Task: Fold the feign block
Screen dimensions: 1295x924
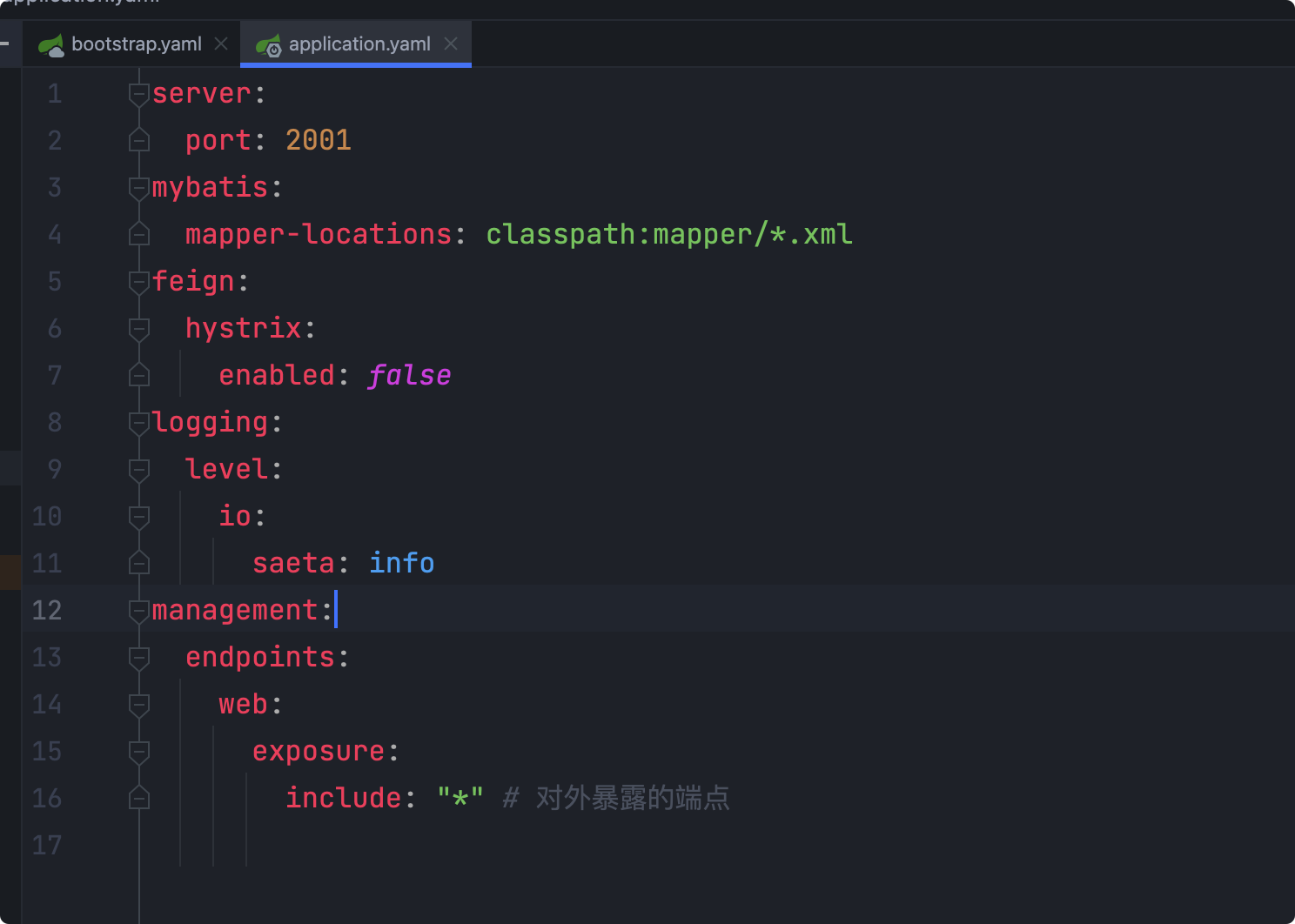Action: [x=139, y=282]
